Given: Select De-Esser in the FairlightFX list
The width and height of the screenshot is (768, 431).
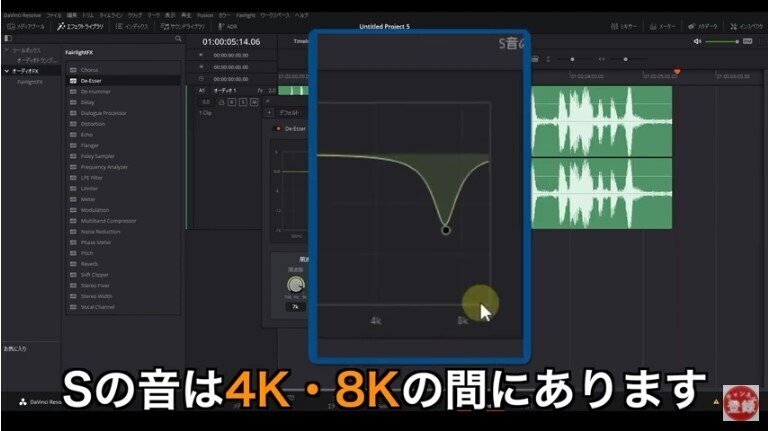Looking at the screenshot, I should pos(123,81).
